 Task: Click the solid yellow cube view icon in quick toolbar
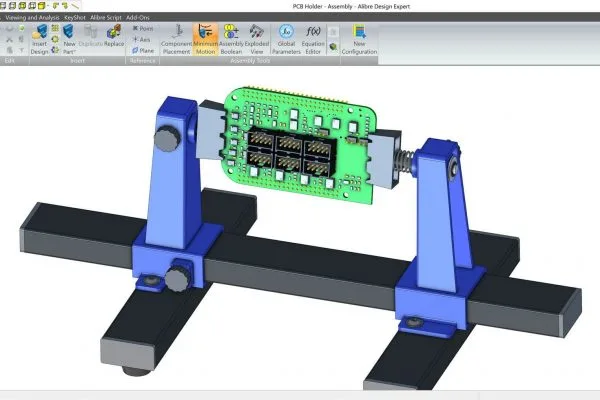click(41, 5)
